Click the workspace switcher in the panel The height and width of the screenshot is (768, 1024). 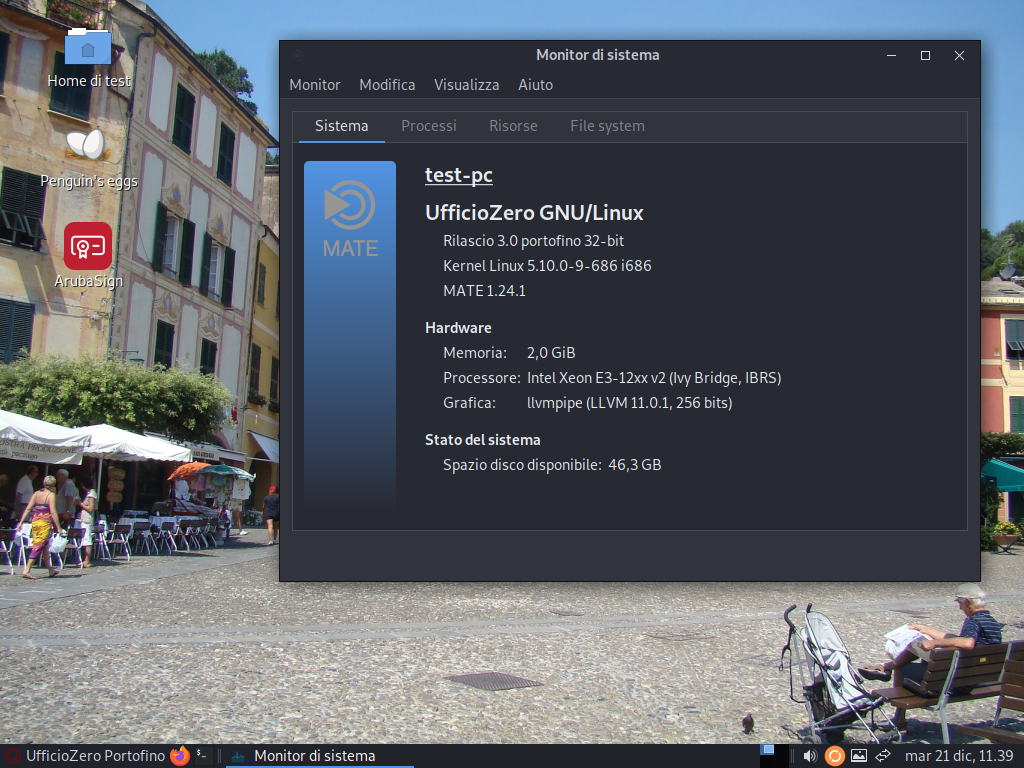(775, 756)
